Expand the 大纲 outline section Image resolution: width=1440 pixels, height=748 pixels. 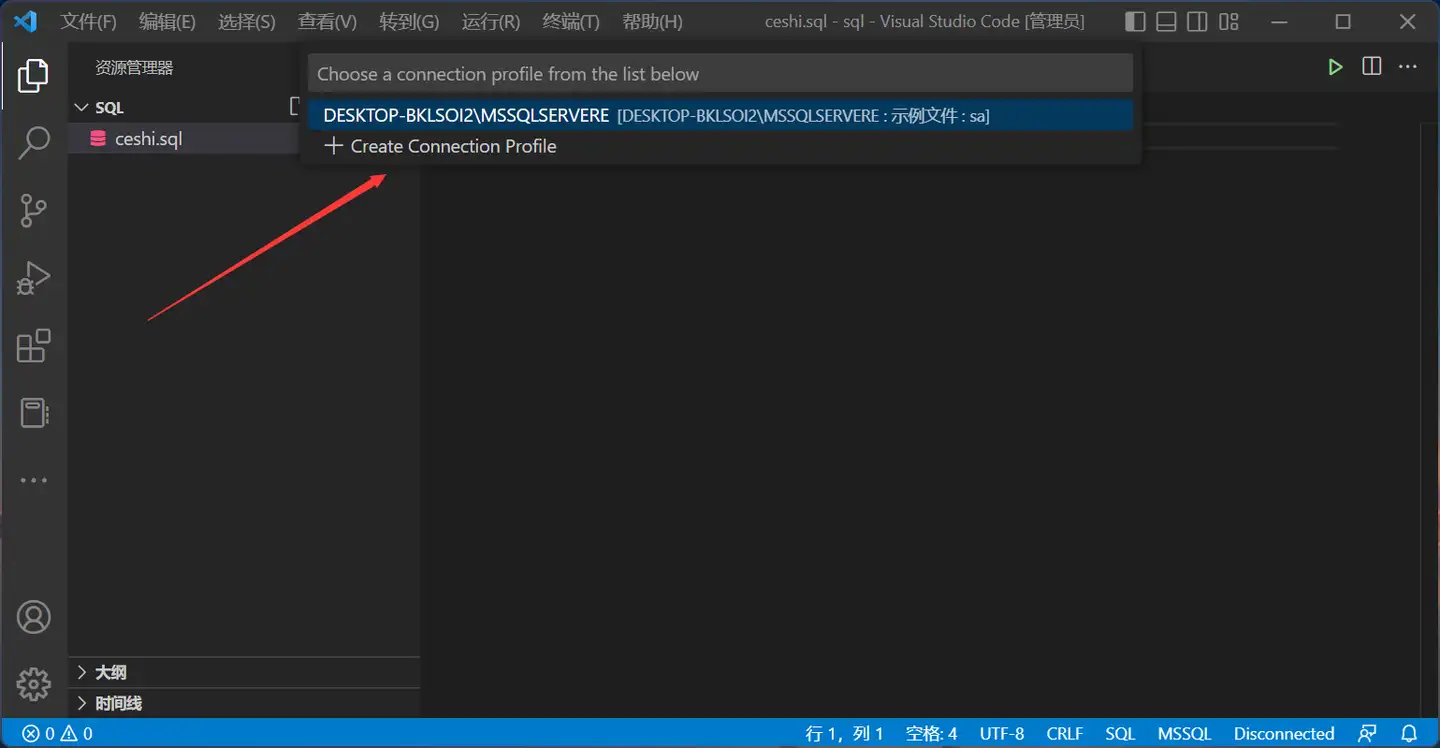coord(244,673)
